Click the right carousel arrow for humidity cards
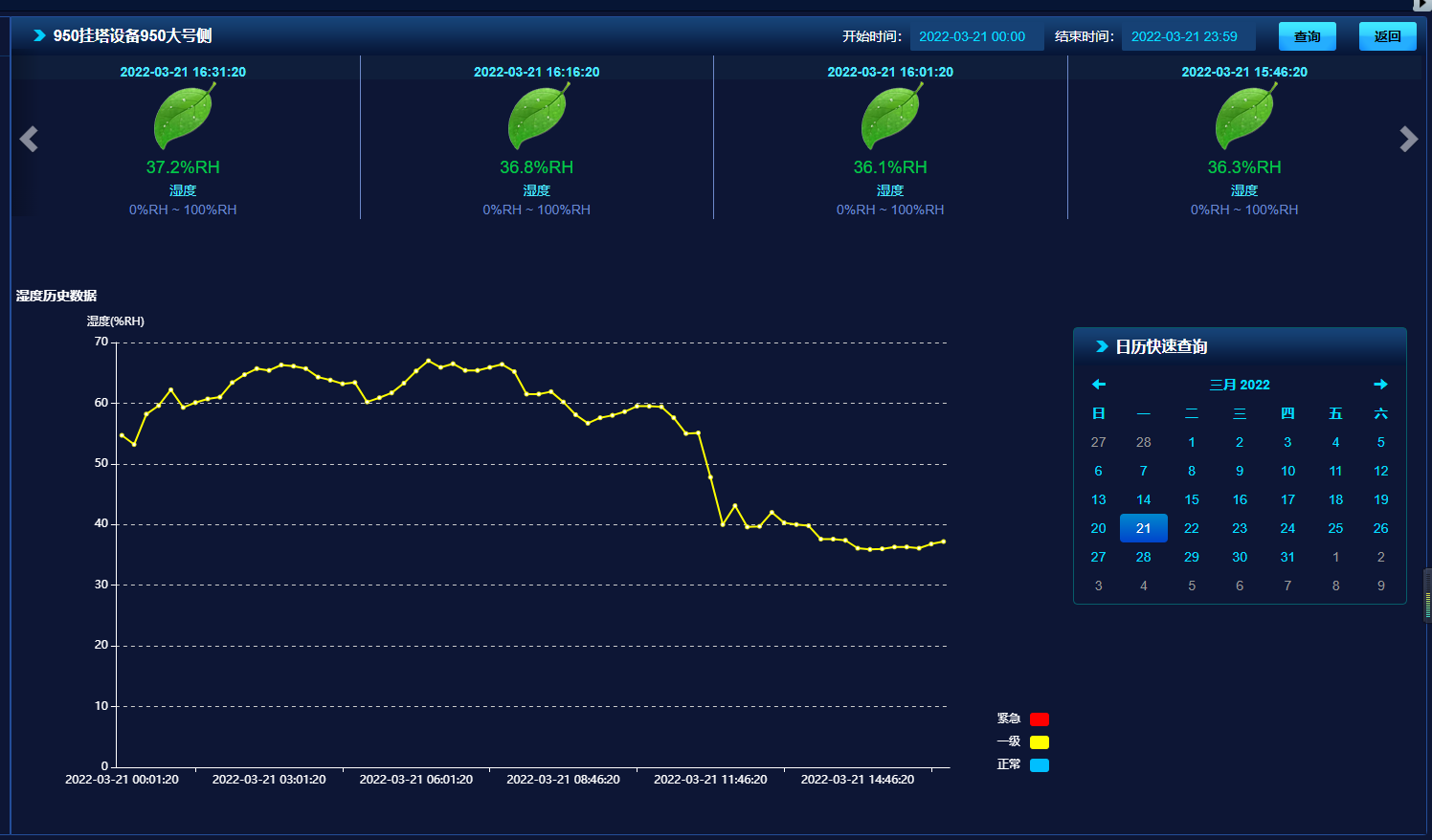 1408,140
